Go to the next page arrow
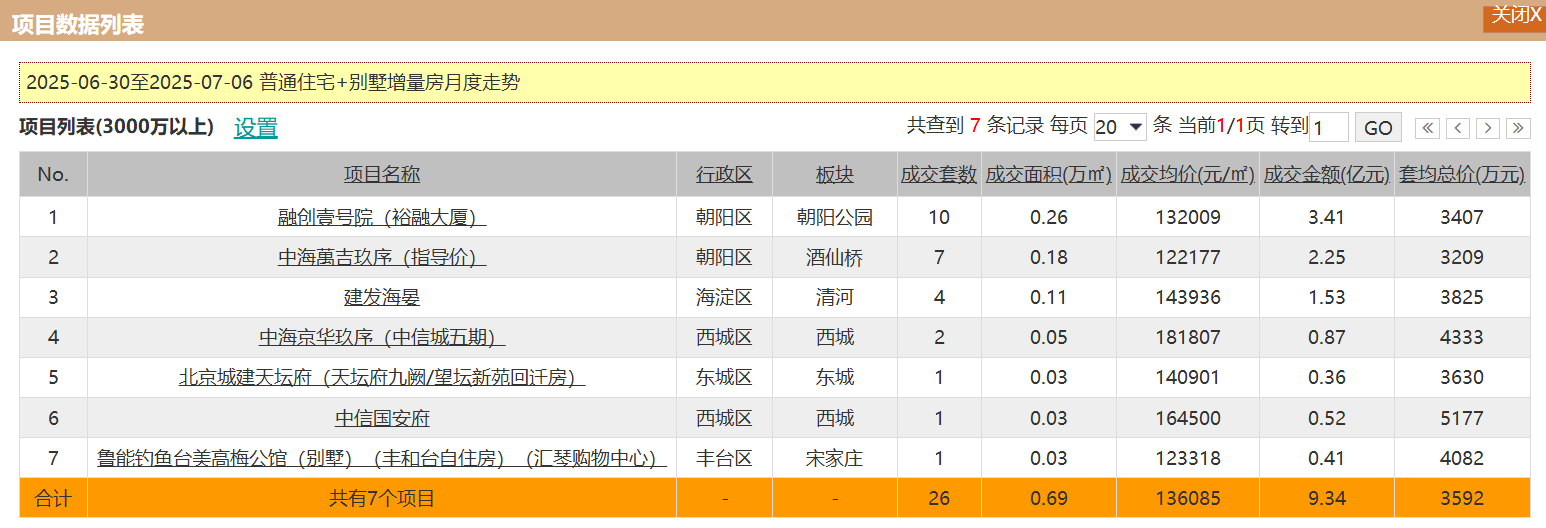 click(1488, 128)
